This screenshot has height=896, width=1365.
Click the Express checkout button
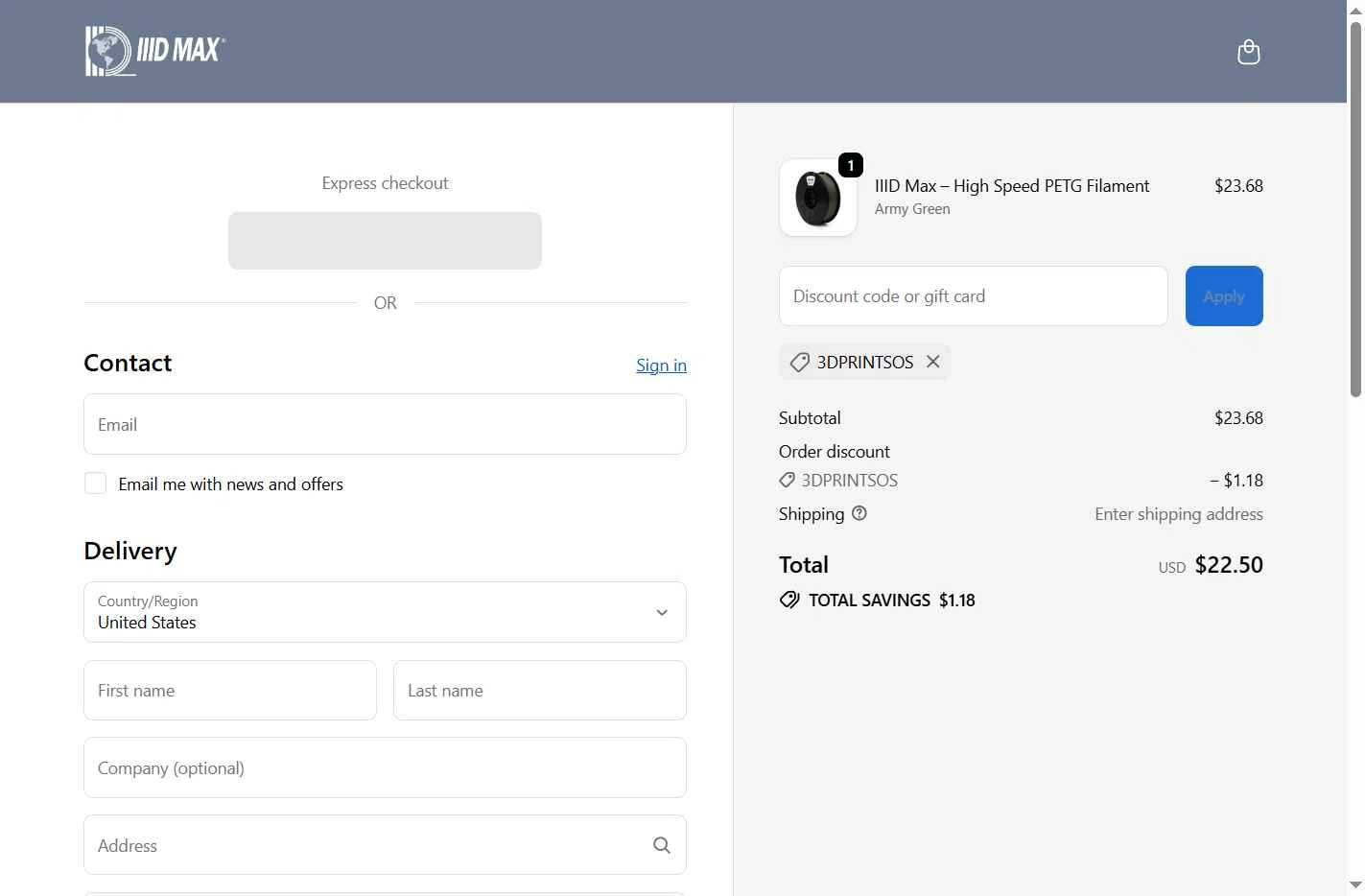(385, 241)
